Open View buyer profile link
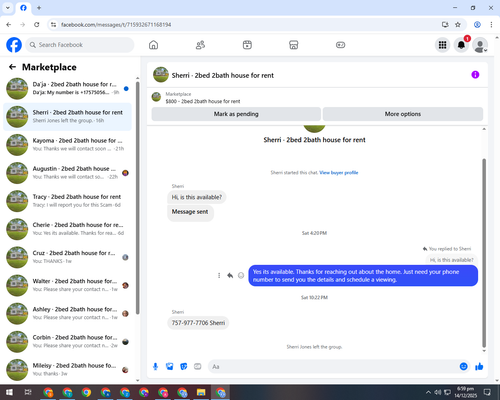 pos(339,173)
